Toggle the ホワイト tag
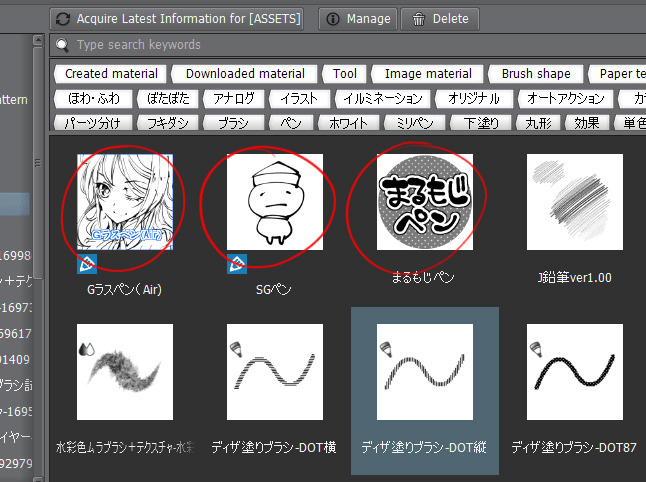 point(349,122)
